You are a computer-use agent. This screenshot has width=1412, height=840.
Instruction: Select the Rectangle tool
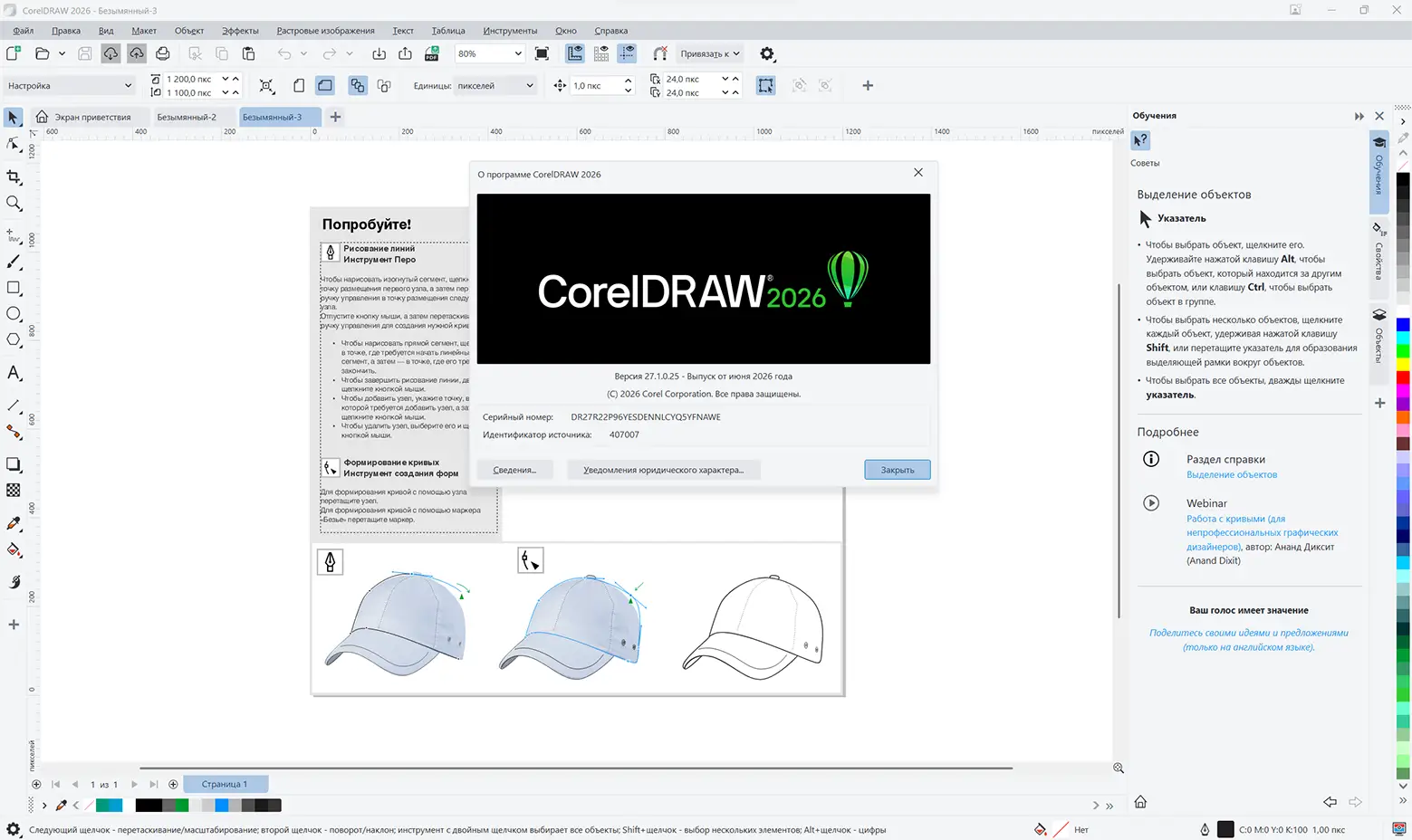coord(14,288)
